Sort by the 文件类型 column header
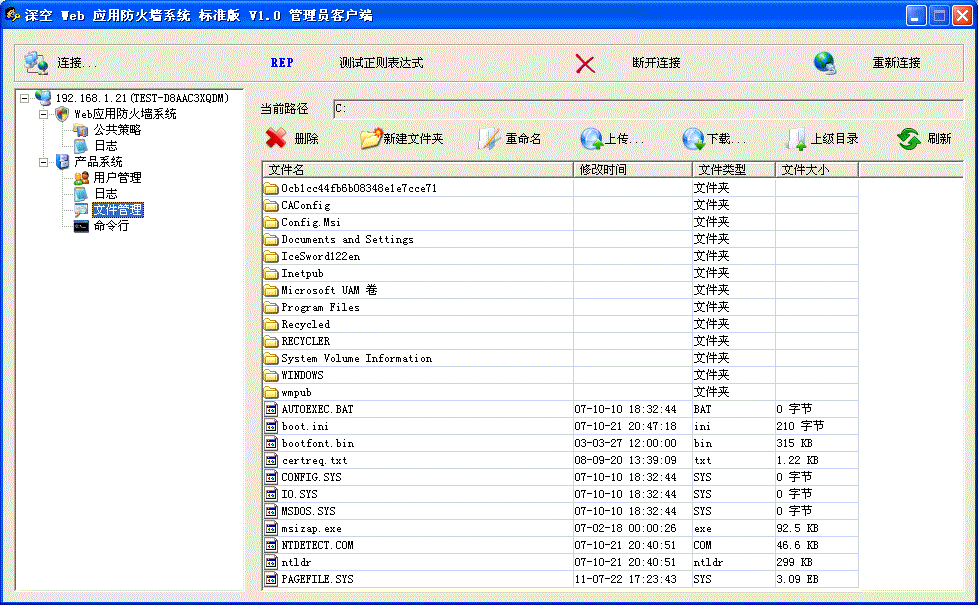 [x=734, y=170]
